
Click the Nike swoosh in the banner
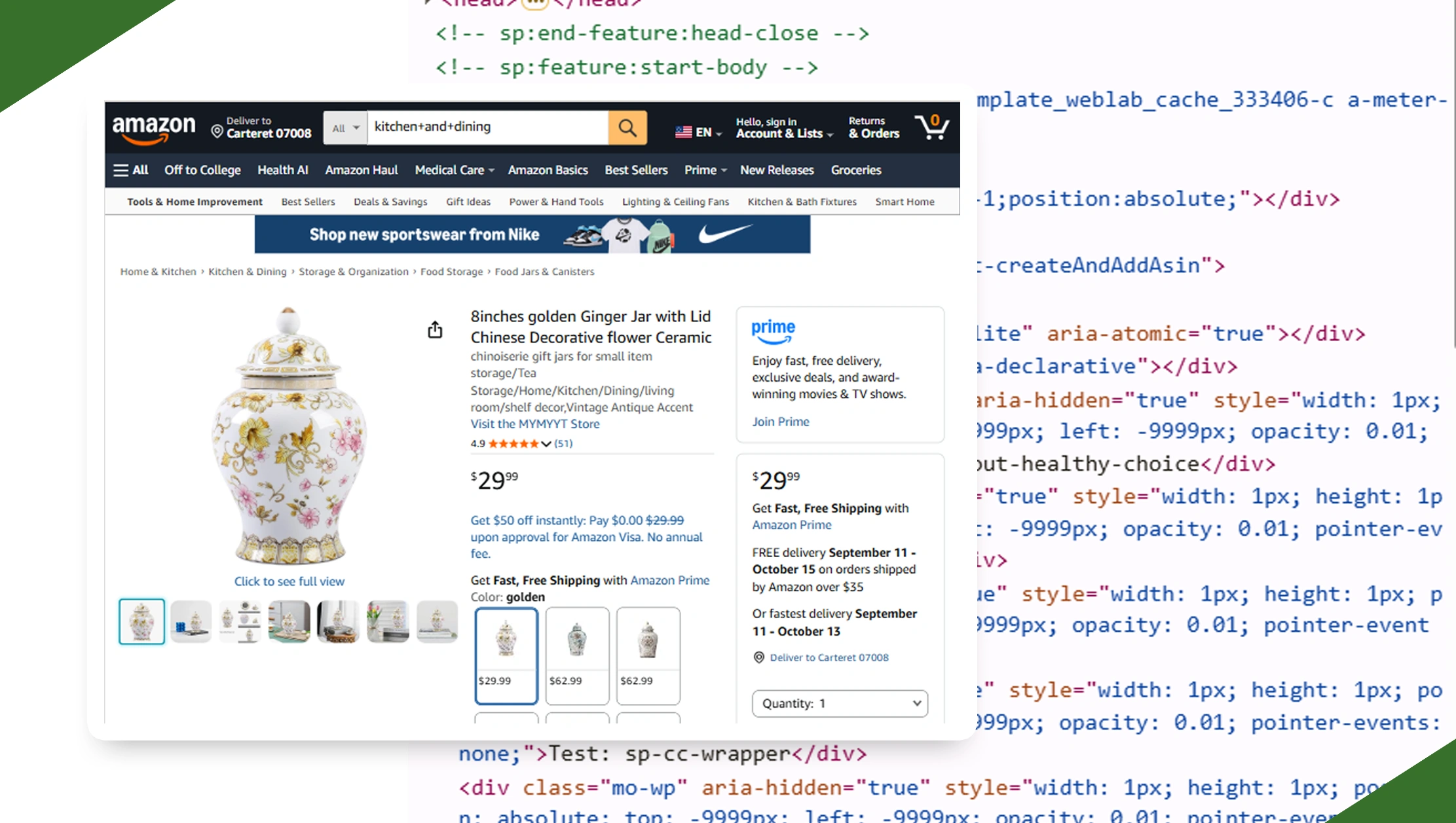[726, 234]
